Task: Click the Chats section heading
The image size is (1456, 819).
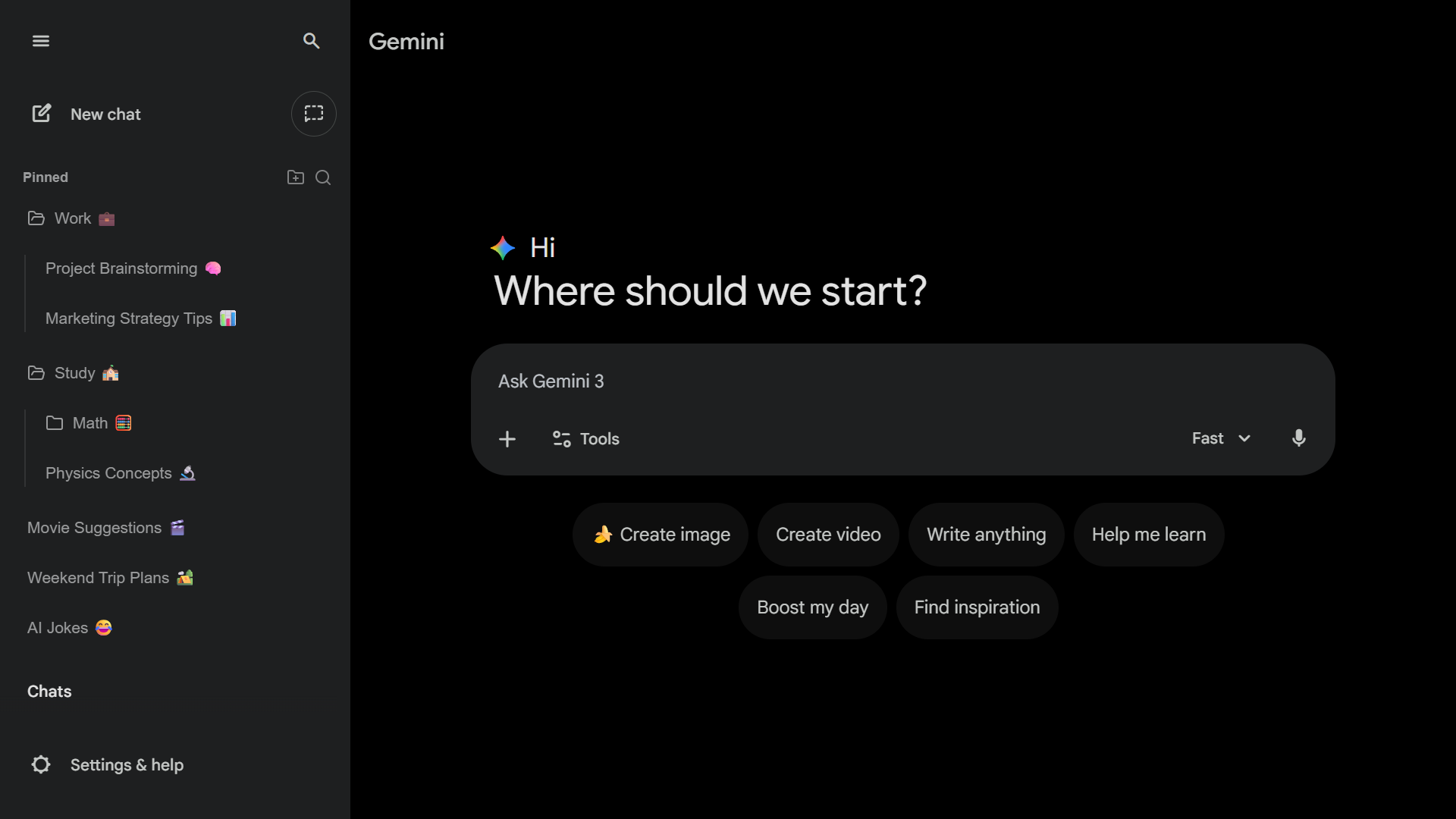Action: coord(49,692)
